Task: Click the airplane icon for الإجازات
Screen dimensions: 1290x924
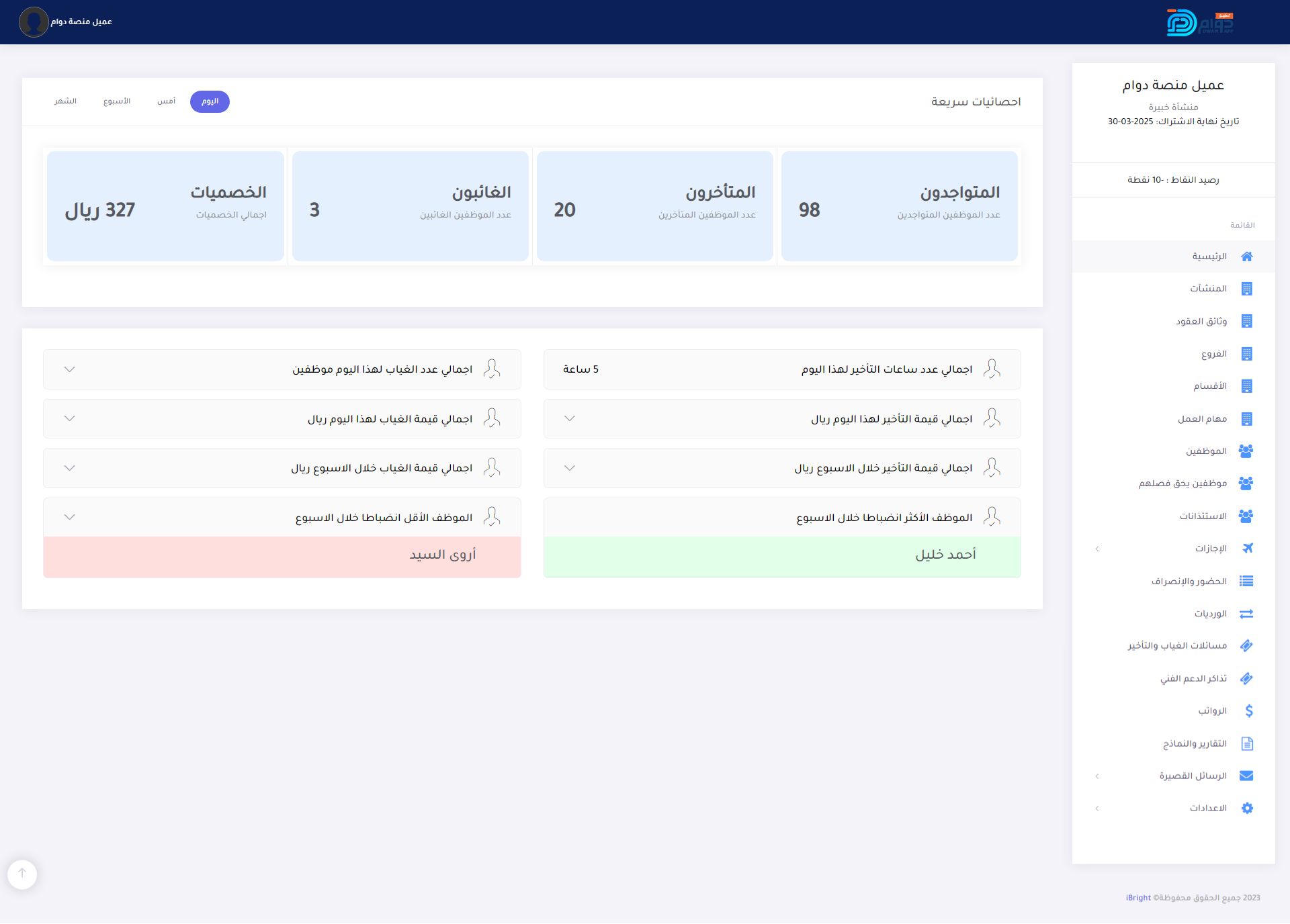Action: [x=1247, y=549]
